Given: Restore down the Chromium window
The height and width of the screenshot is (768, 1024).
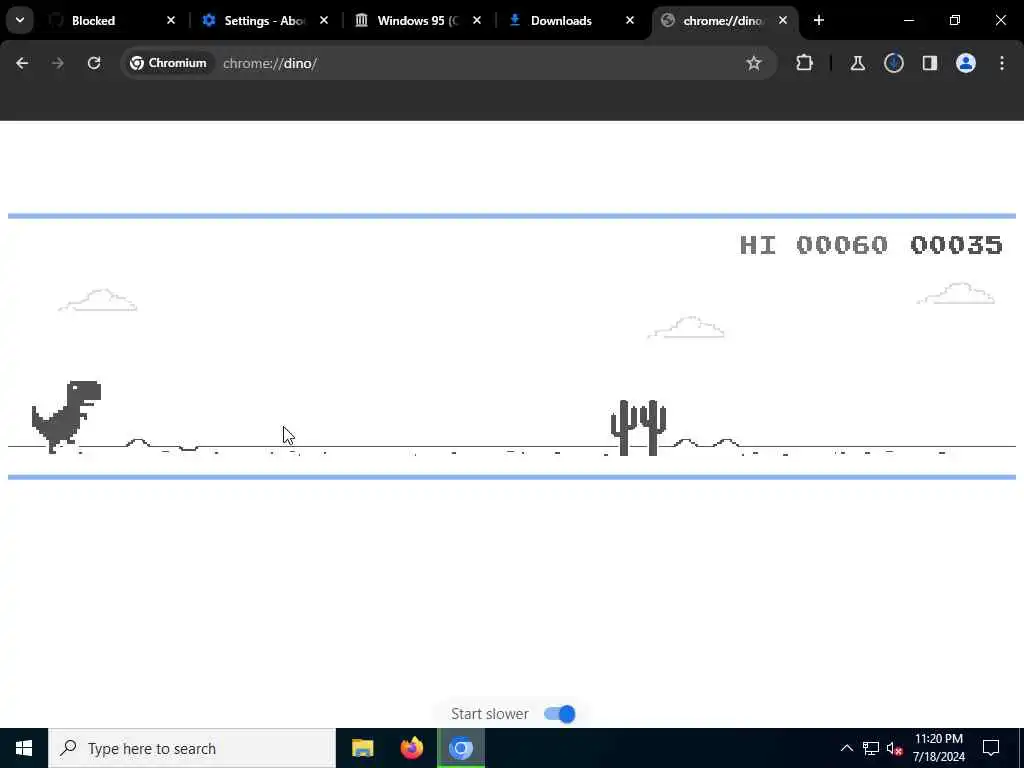Looking at the screenshot, I should 955,20.
